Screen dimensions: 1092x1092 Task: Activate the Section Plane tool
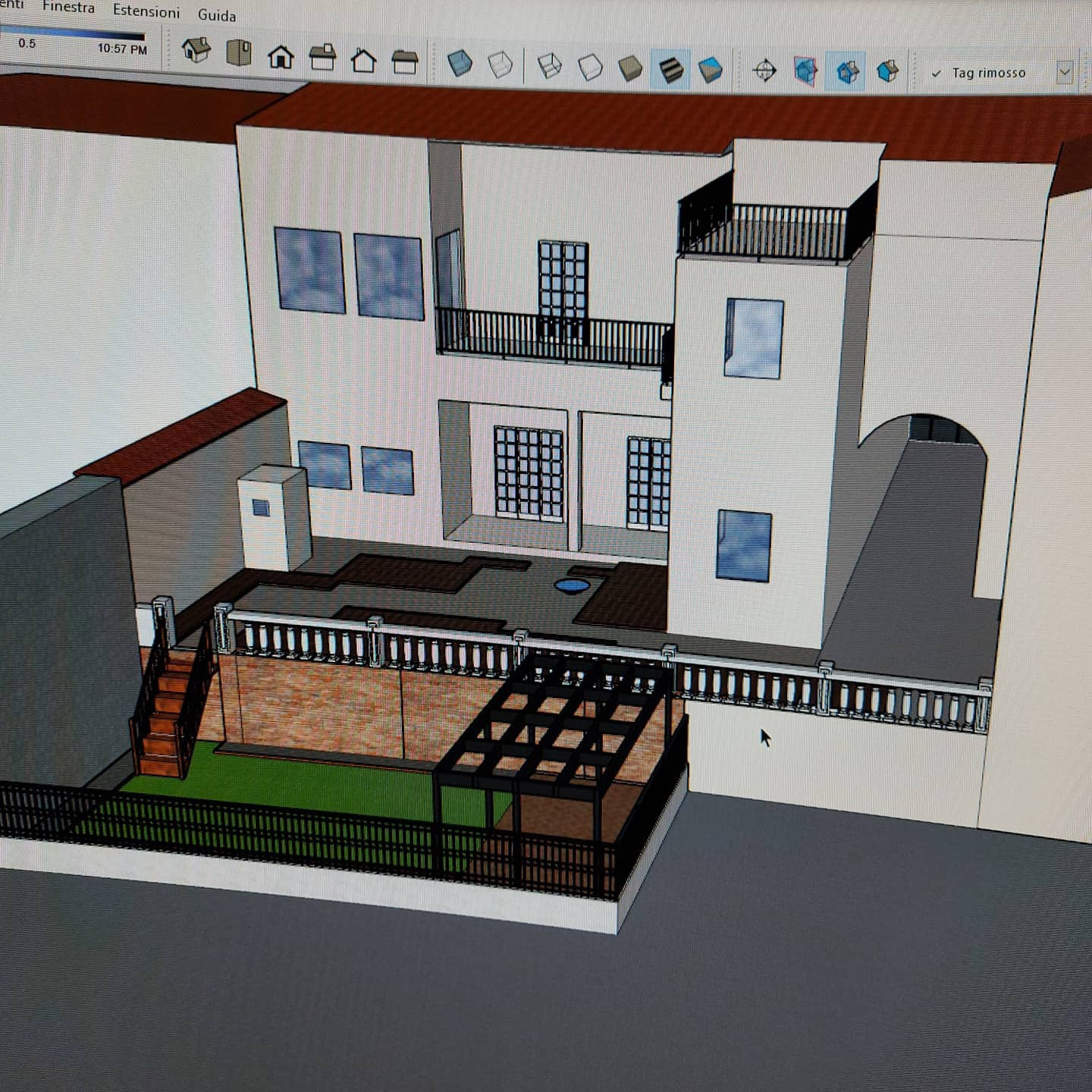(x=764, y=71)
